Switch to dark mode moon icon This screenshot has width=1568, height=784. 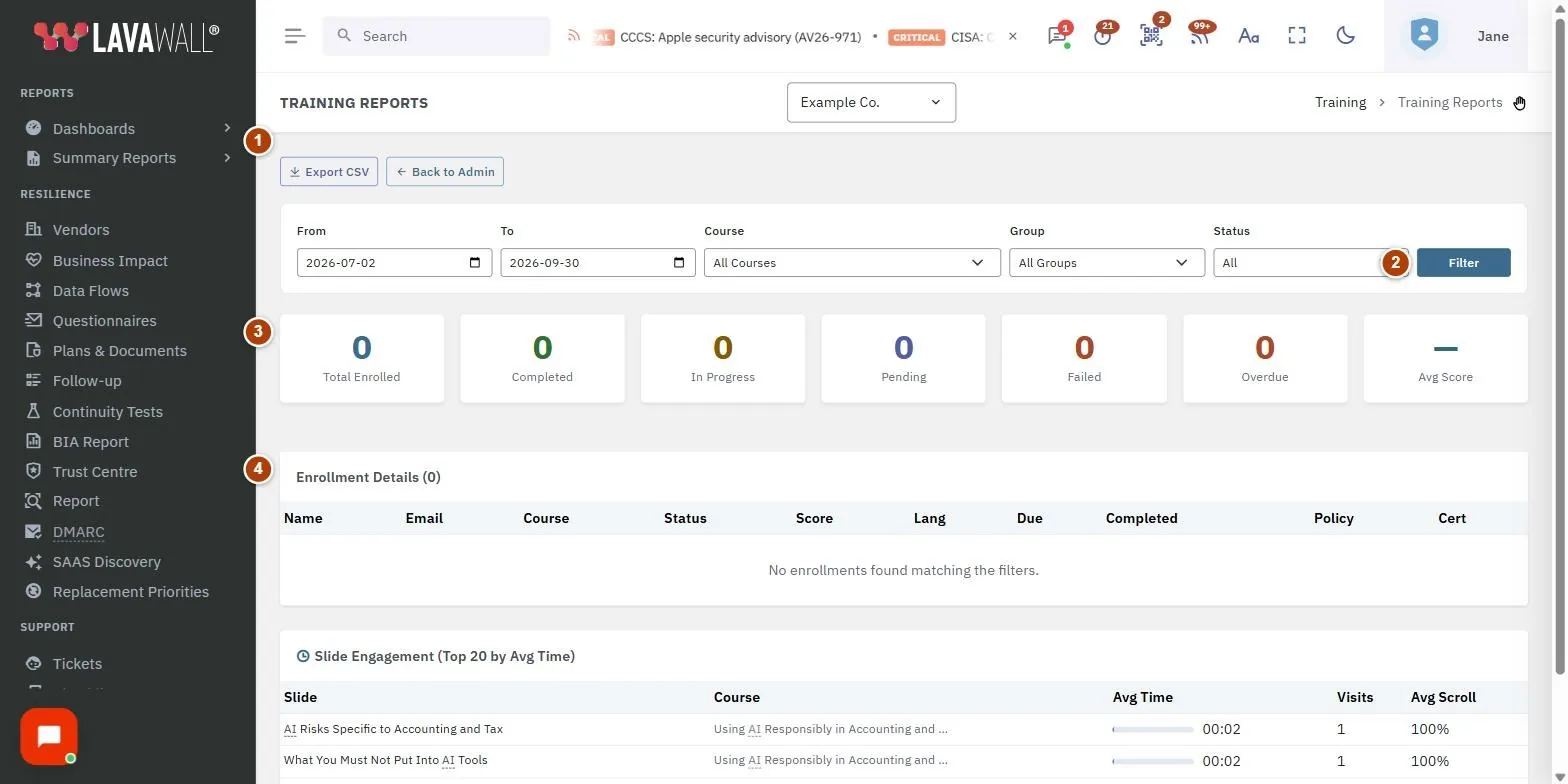click(x=1346, y=36)
